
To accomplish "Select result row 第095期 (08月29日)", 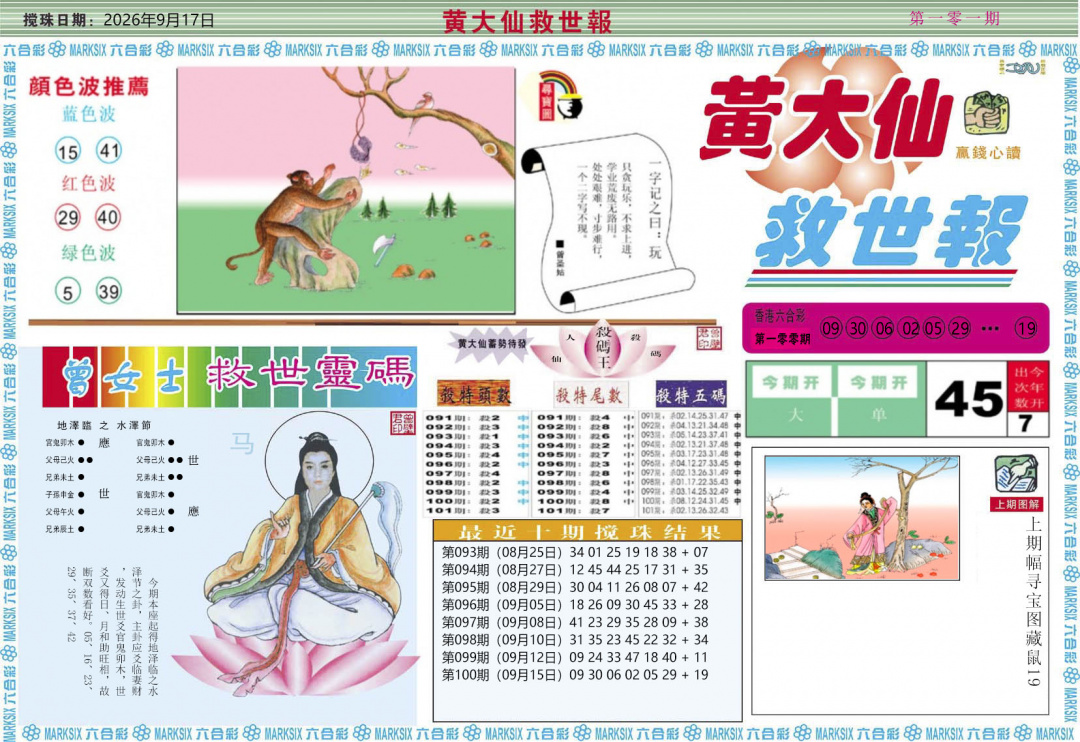I will coord(575,587).
